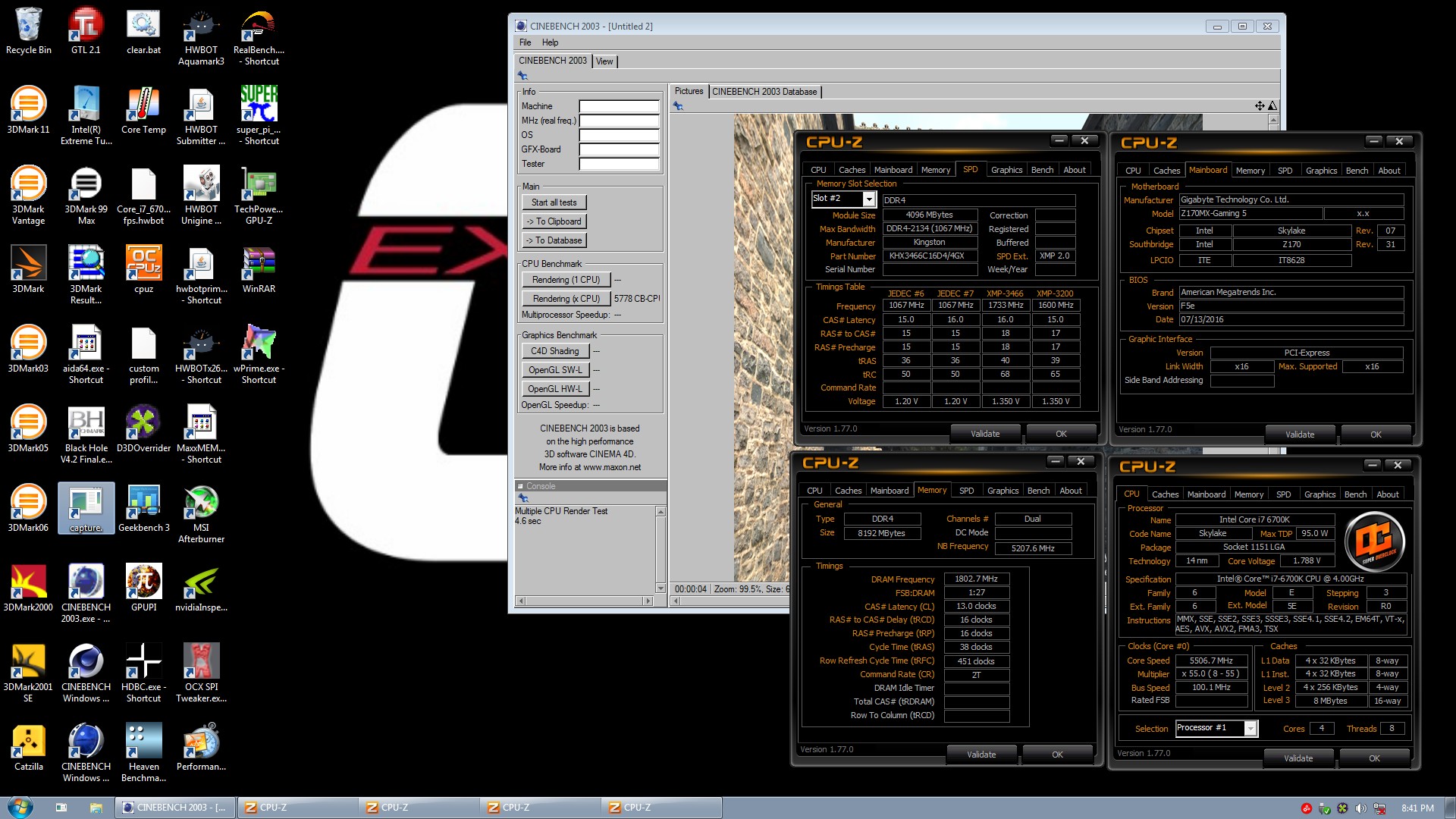Open the File menu in CINEBENCH
This screenshot has width=1456, height=819.
point(525,42)
